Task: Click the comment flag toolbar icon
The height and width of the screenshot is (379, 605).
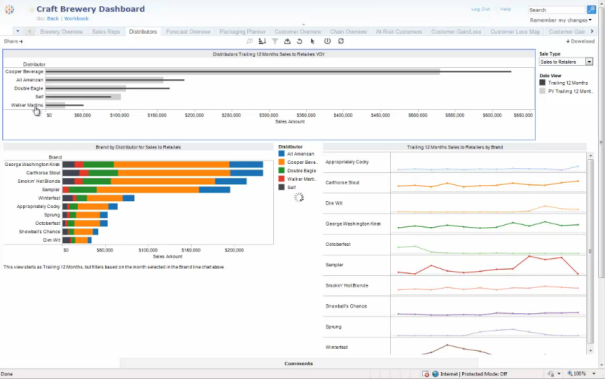Action: point(249,41)
